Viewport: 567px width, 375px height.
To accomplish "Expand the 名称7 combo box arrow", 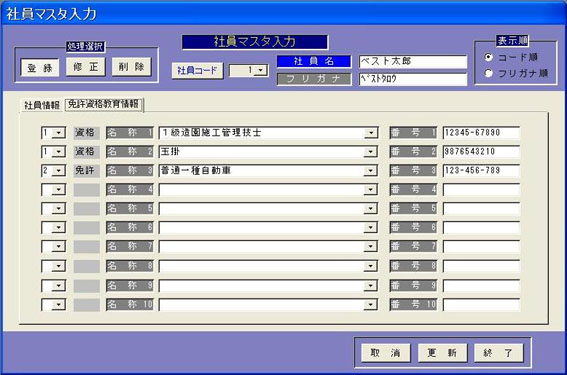I will pyautogui.click(x=371, y=247).
